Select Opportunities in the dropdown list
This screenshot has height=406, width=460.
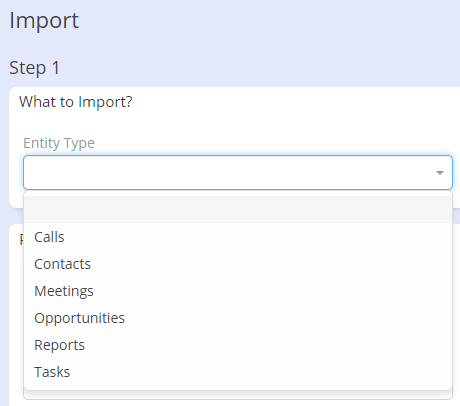click(x=79, y=318)
